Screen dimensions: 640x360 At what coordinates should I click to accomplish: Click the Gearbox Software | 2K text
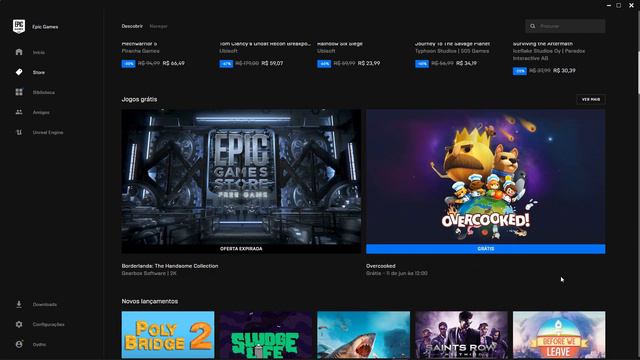coord(149,273)
